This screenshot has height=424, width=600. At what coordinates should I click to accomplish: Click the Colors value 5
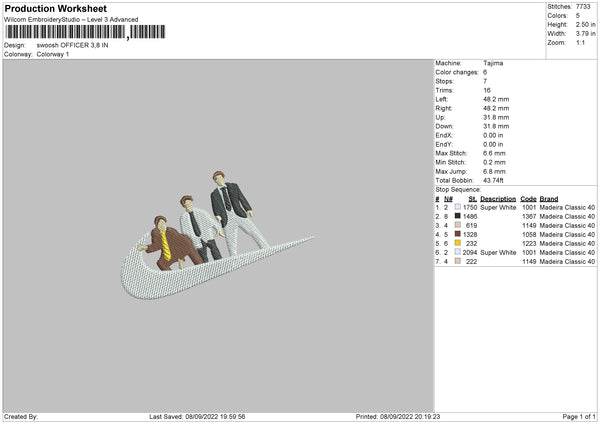[x=578, y=16]
